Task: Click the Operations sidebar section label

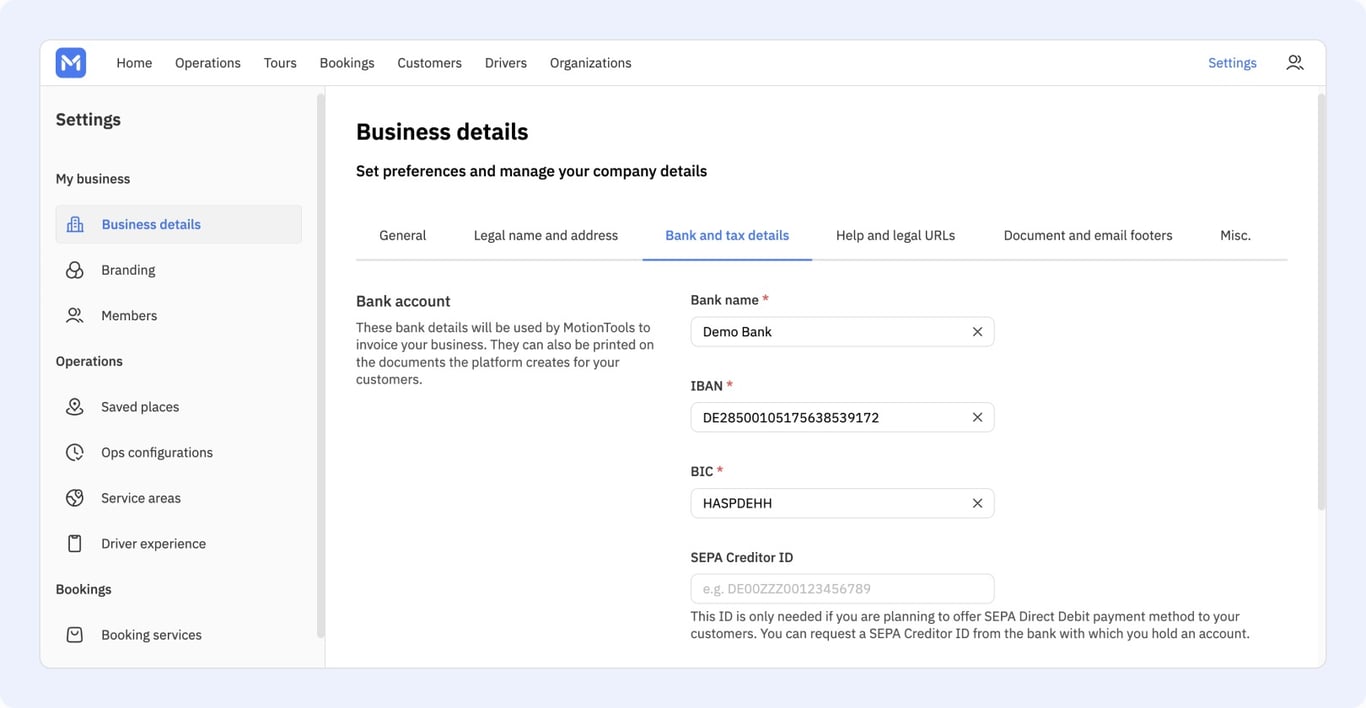Action: (x=89, y=361)
